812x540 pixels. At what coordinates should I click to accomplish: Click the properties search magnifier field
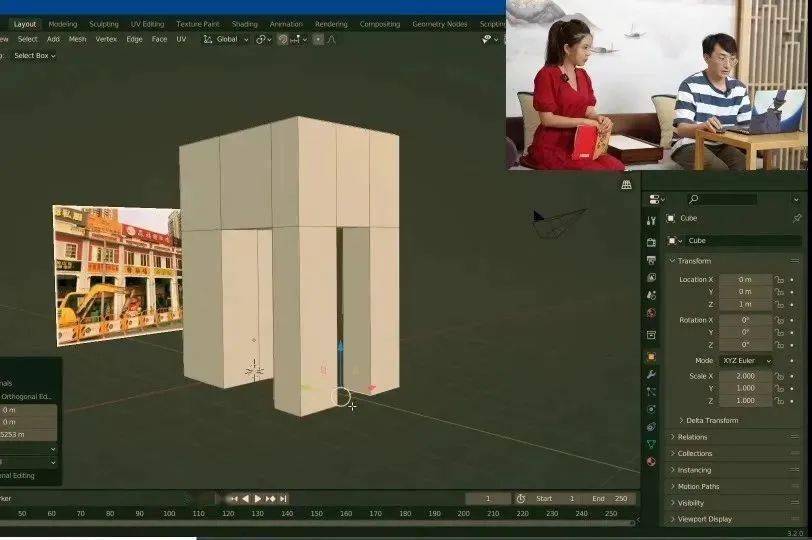(x=722, y=199)
